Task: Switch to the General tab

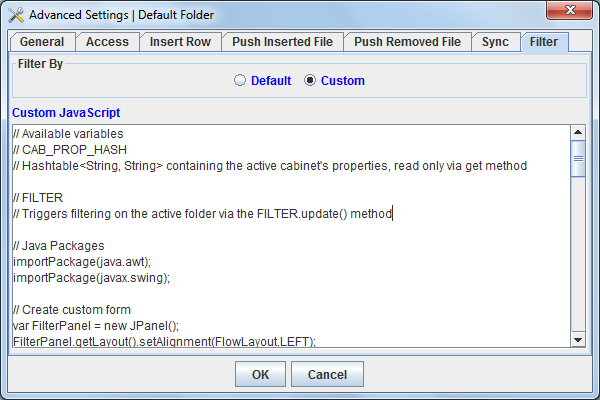Action: click(42, 42)
